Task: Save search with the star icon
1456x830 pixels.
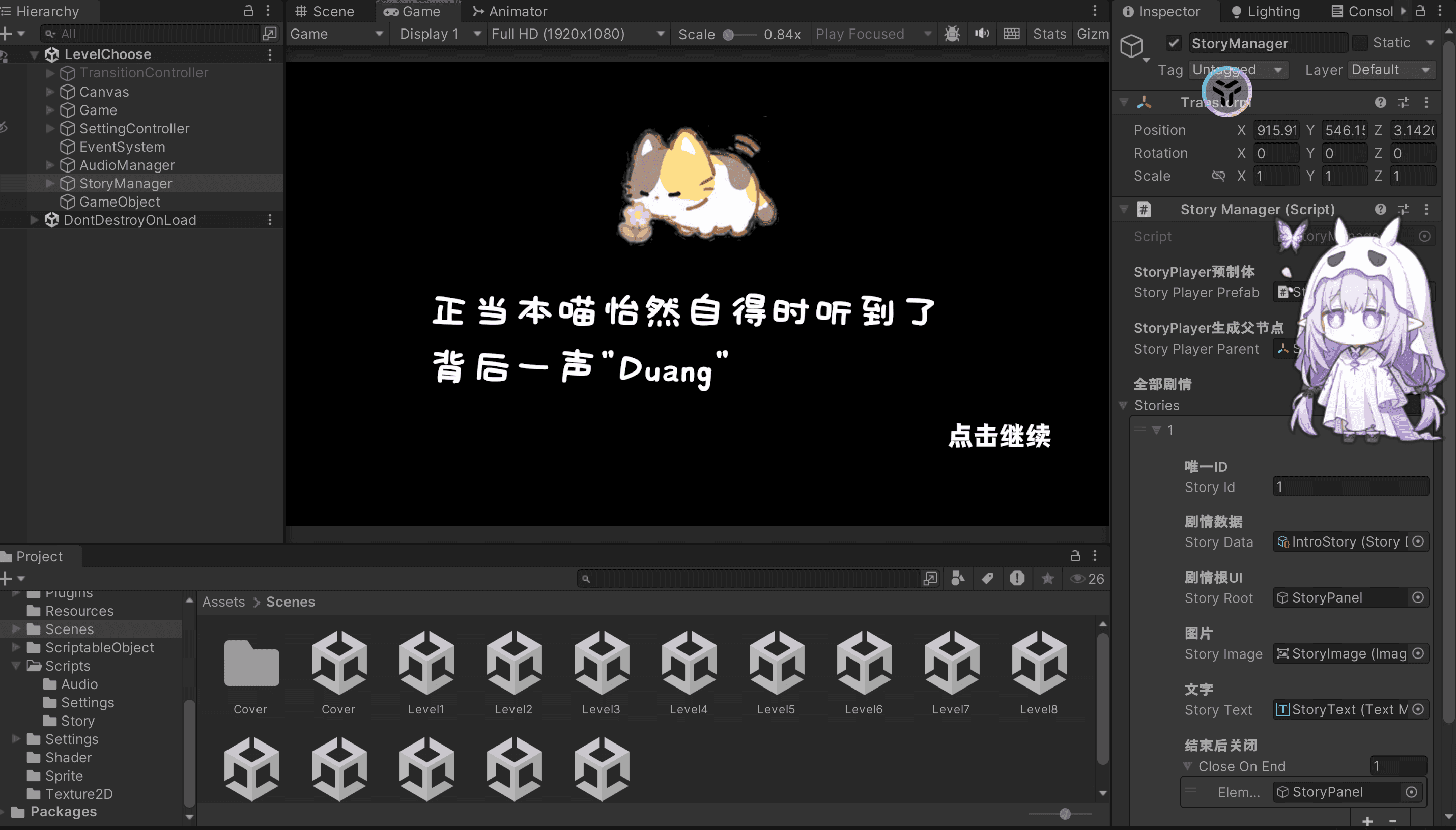Action: pyautogui.click(x=1048, y=579)
